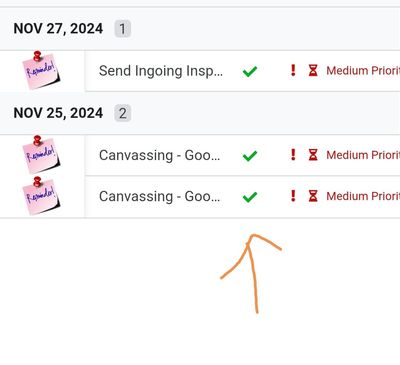Open the first Canvassing - Goo... task title
400x365 pixels.
(x=159, y=155)
